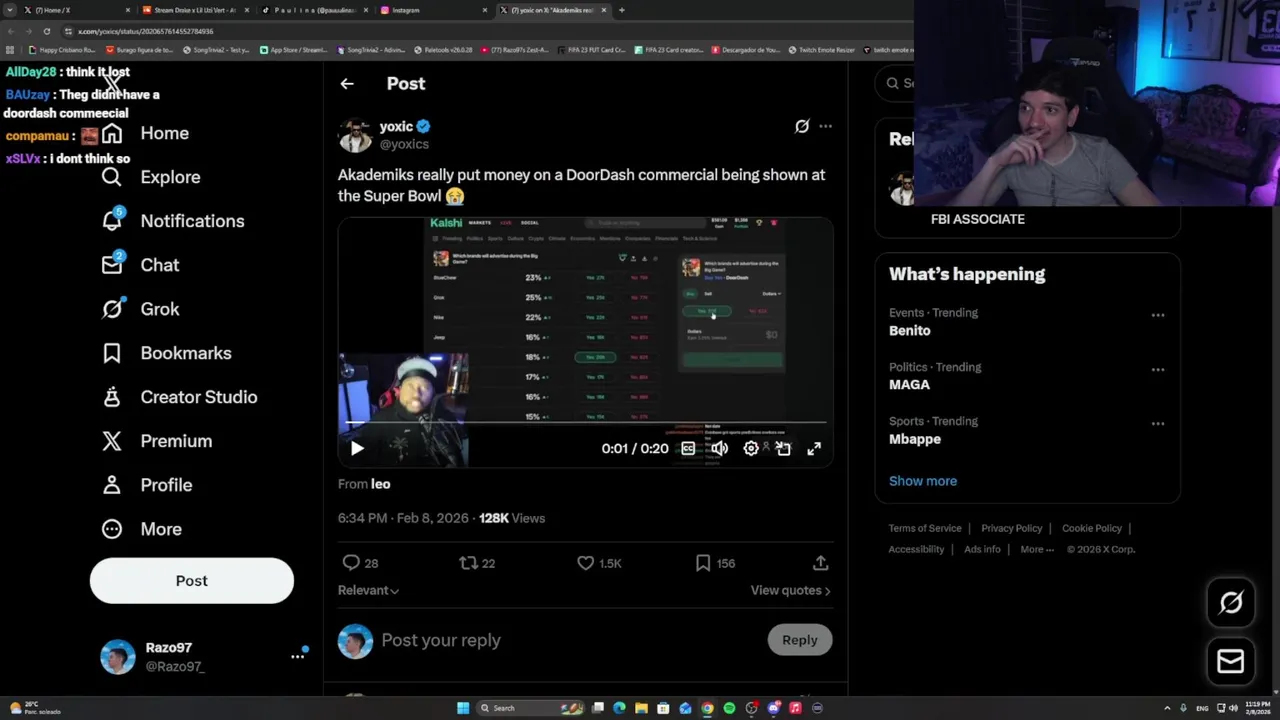Play the embedded video
Screen dimensions: 1280x720
click(x=357, y=449)
